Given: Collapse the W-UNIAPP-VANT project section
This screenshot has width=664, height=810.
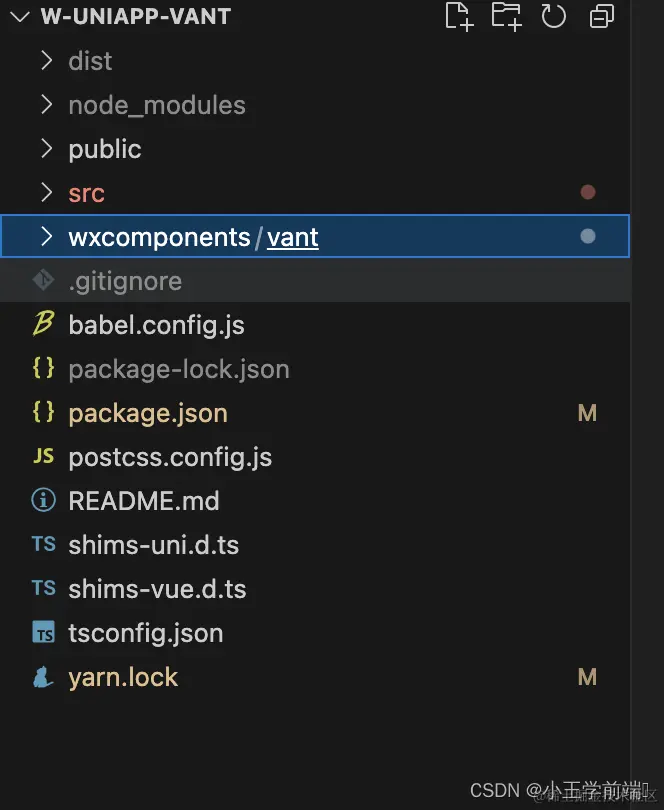Looking at the screenshot, I should [x=18, y=17].
